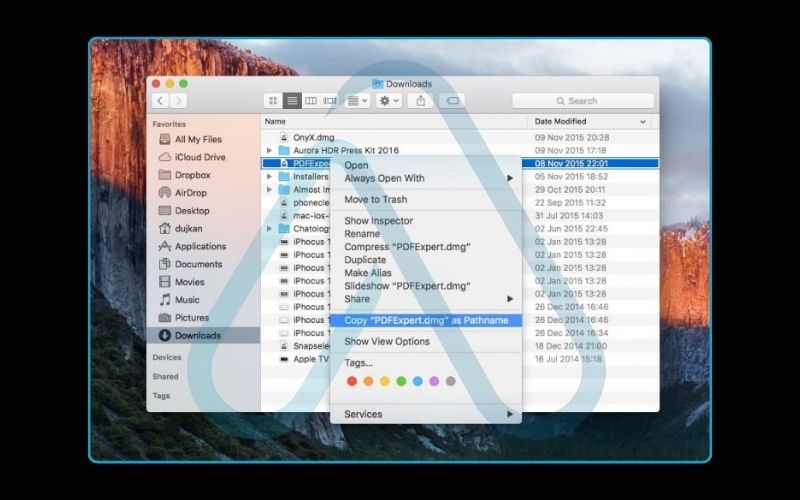Apply the blue tag color
Viewport: 800px width, 500px height.
pos(417,381)
